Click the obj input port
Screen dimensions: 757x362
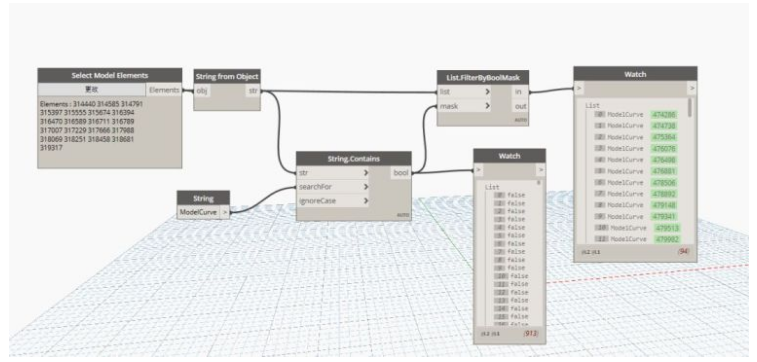point(202,91)
